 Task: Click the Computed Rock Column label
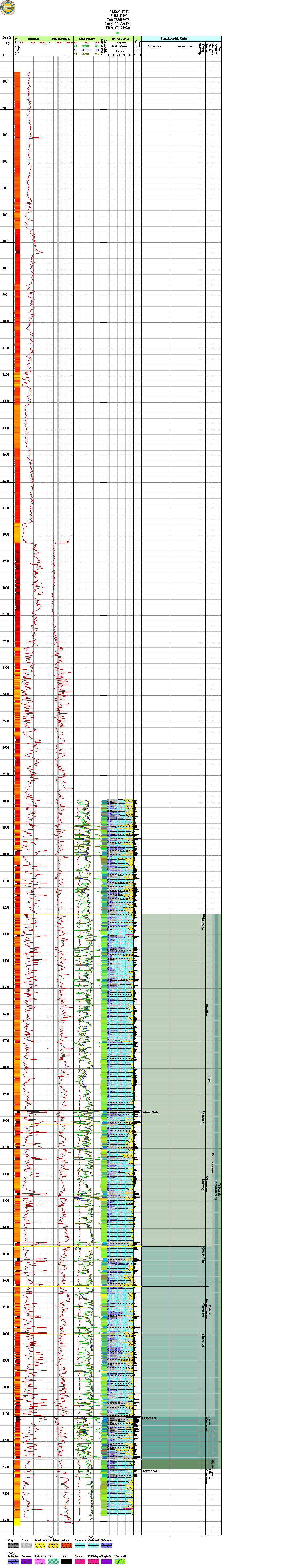click(121, 44)
